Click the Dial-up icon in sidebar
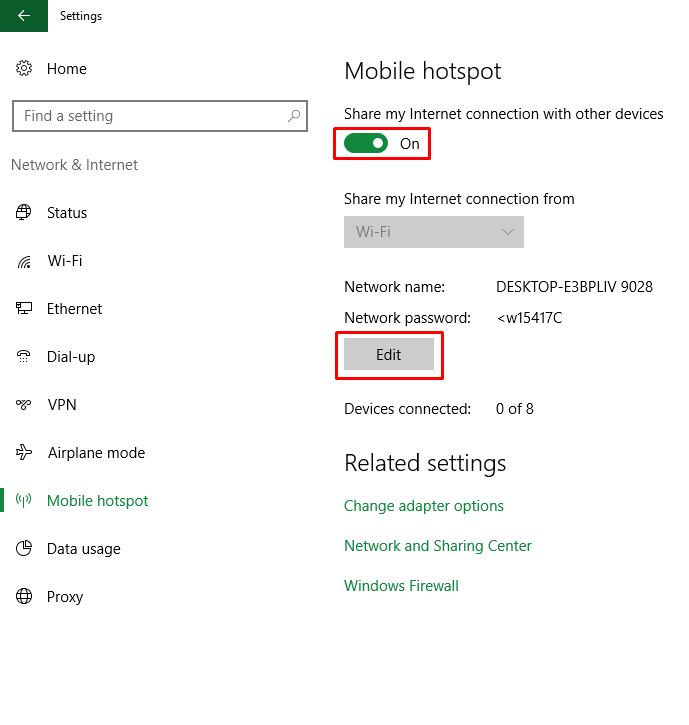Image resolution: width=689 pixels, height=725 pixels. point(24,357)
